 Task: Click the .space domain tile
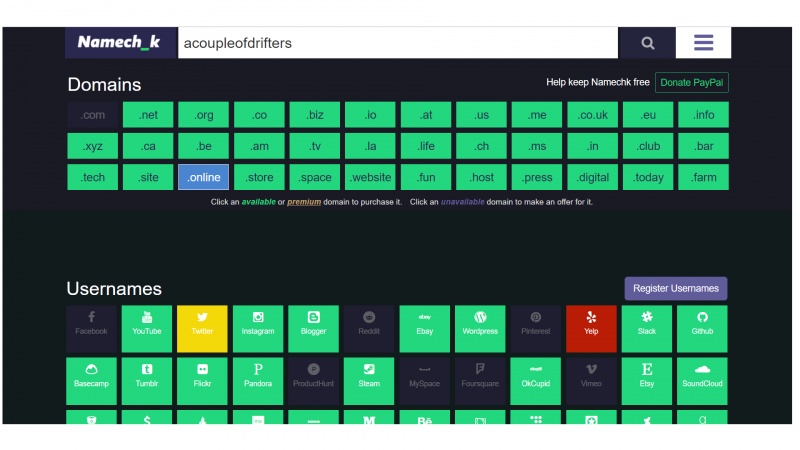tap(315, 177)
